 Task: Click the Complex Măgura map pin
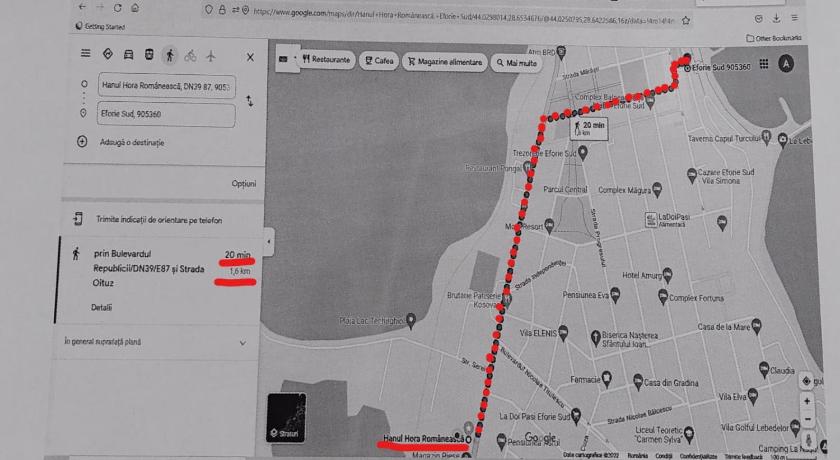tap(657, 189)
